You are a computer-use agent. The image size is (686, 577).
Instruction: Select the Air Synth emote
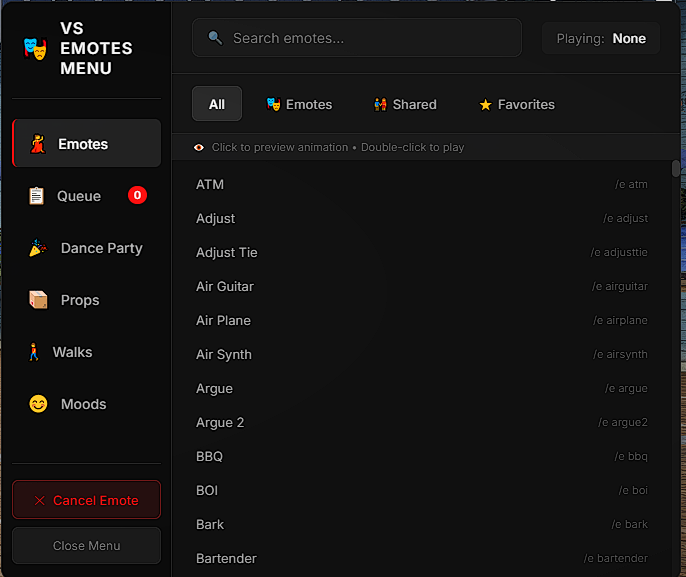click(x=422, y=354)
